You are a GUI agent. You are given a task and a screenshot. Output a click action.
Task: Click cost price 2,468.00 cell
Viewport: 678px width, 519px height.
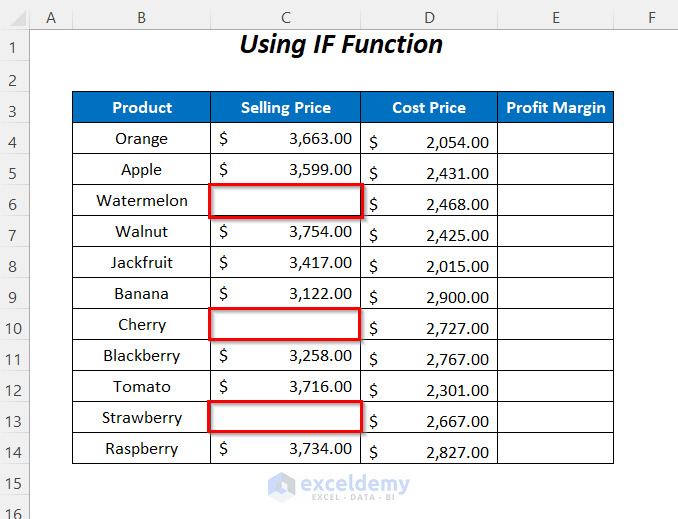(x=429, y=201)
